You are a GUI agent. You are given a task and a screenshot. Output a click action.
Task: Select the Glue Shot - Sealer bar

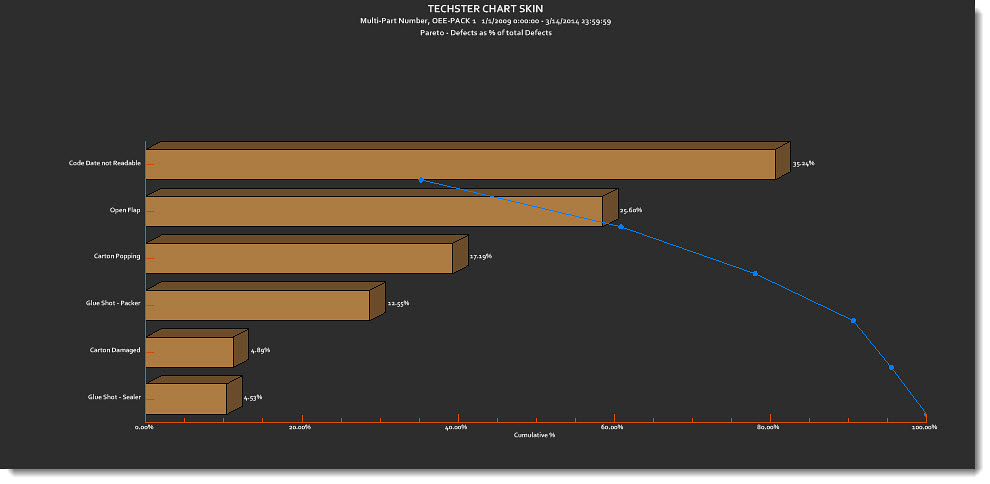[186, 399]
